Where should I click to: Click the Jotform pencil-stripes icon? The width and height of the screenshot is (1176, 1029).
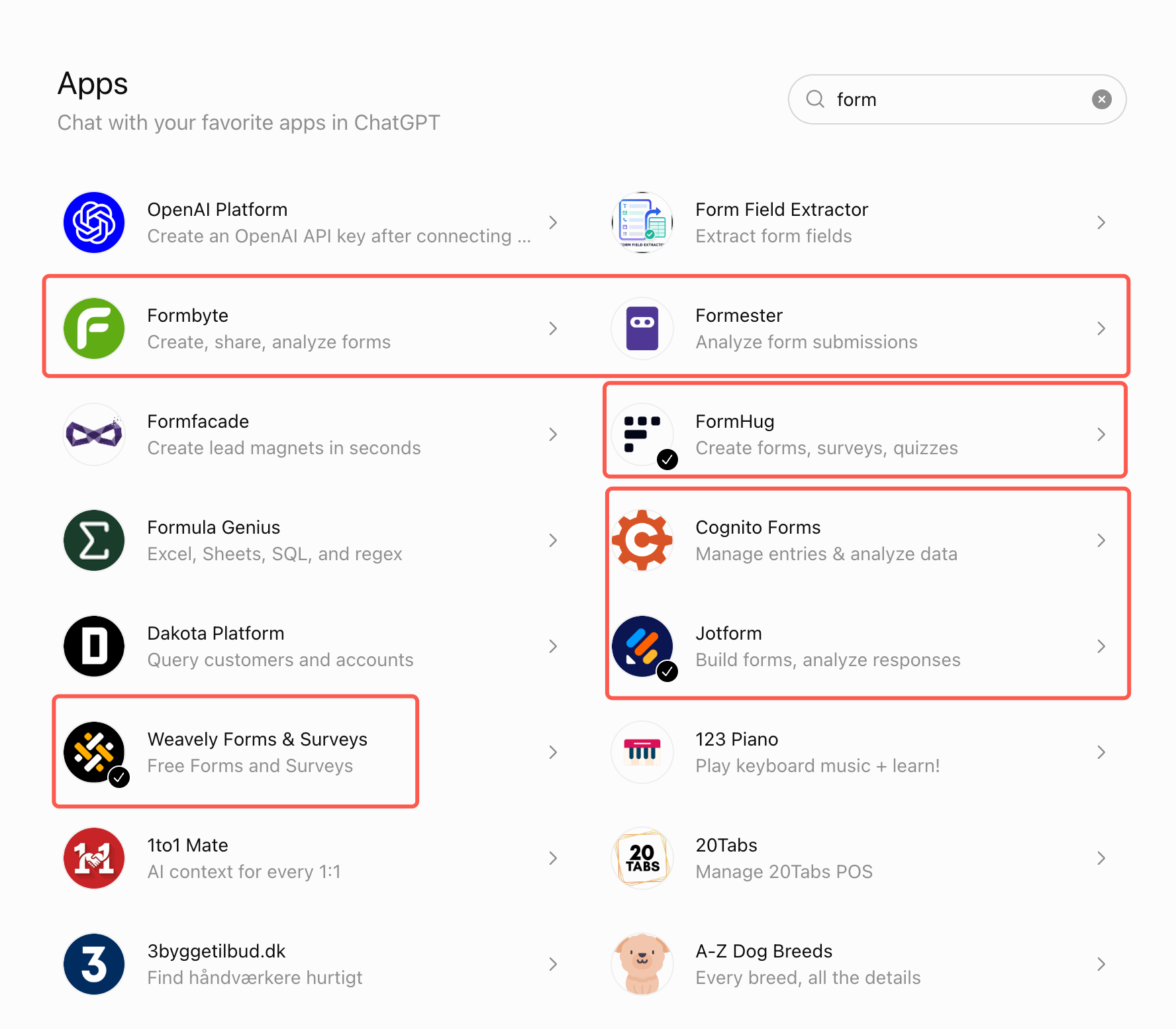click(x=642, y=646)
